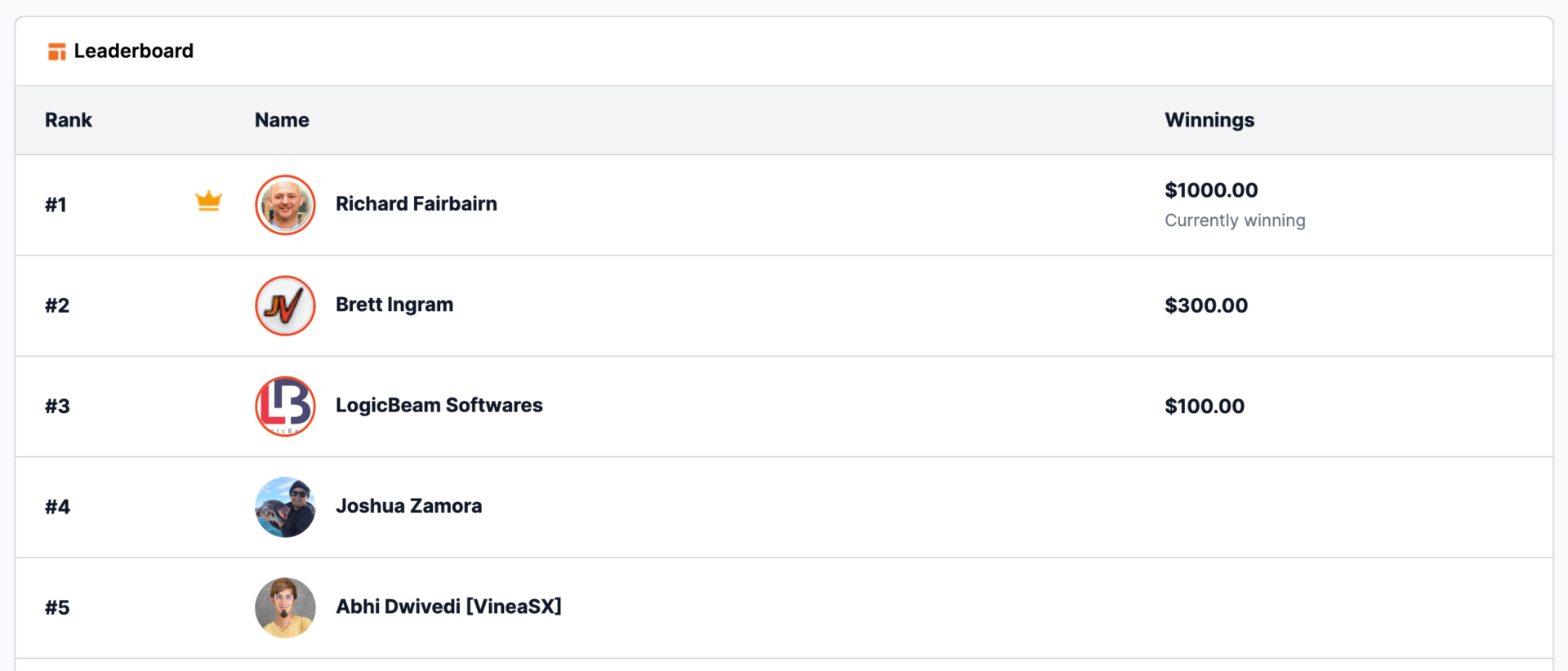Click the Rank column header
This screenshot has width=1568, height=671.
[x=69, y=120]
